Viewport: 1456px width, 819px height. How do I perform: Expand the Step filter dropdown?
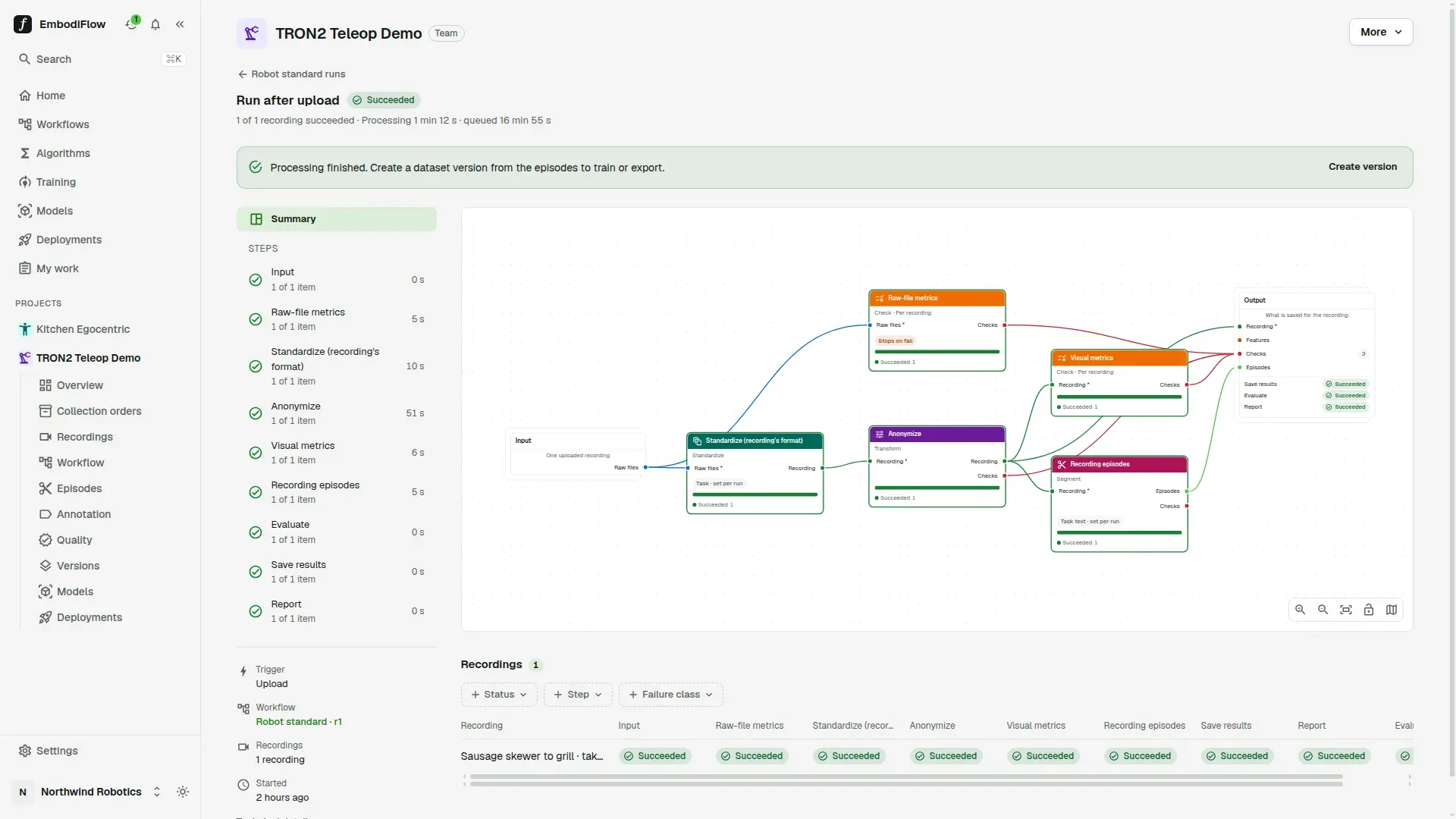(x=578, y=695)
